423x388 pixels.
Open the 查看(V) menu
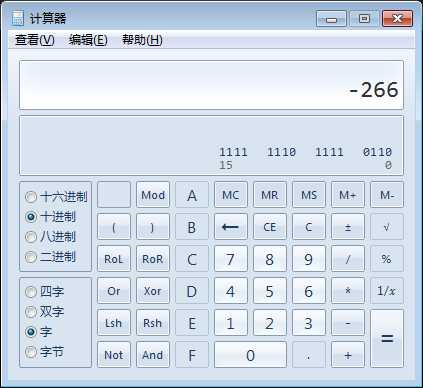click(x=34, y=40)
